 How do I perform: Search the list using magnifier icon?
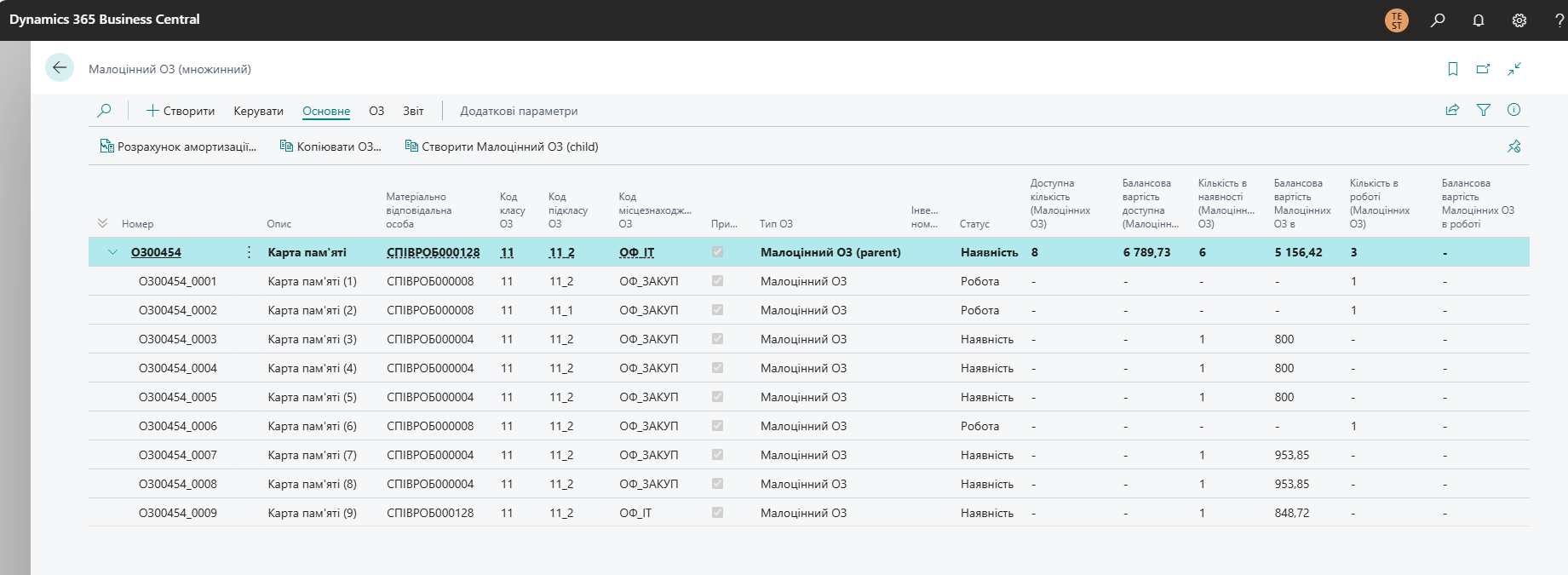tap(104, 111)
